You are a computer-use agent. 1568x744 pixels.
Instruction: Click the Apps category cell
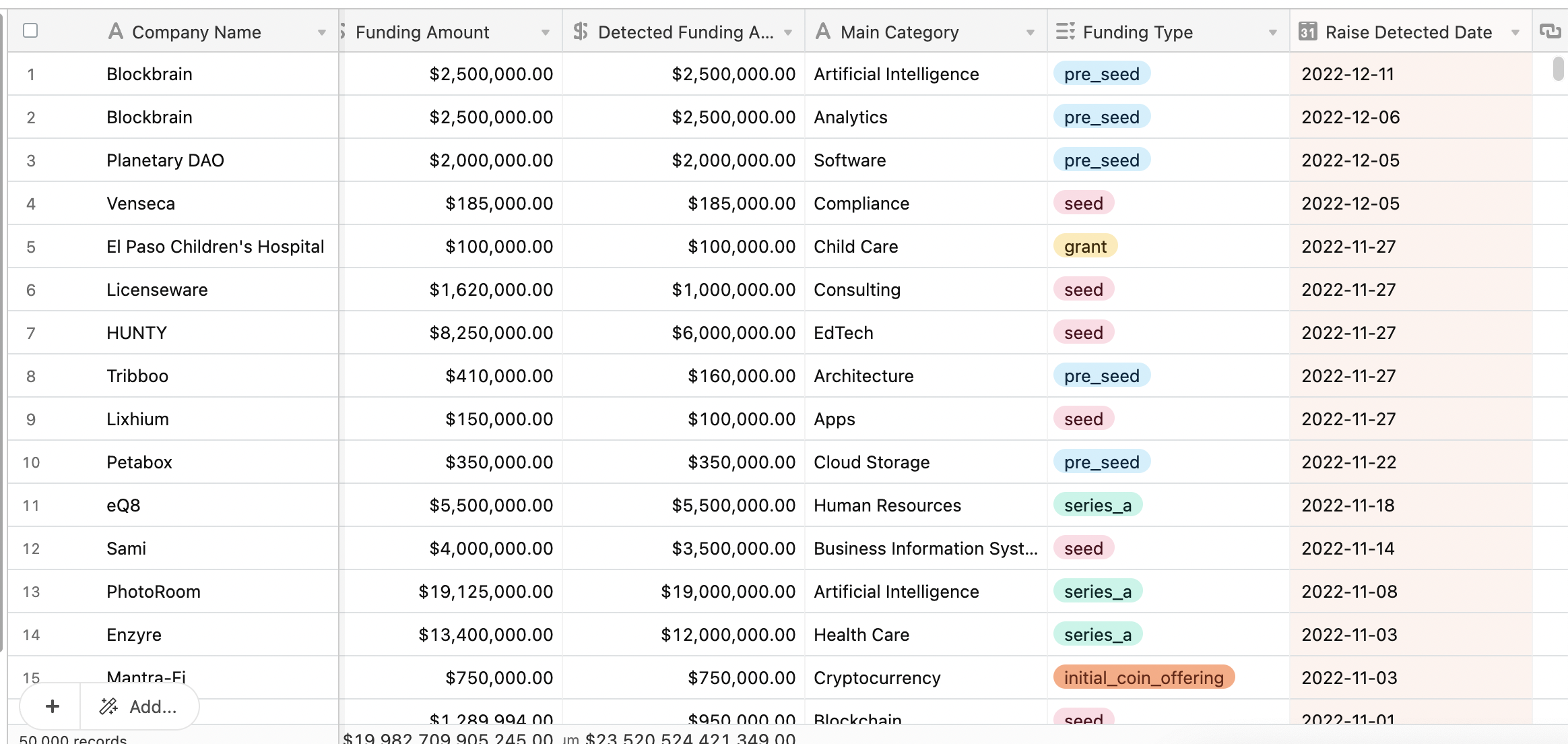click(x=926, y=419)
